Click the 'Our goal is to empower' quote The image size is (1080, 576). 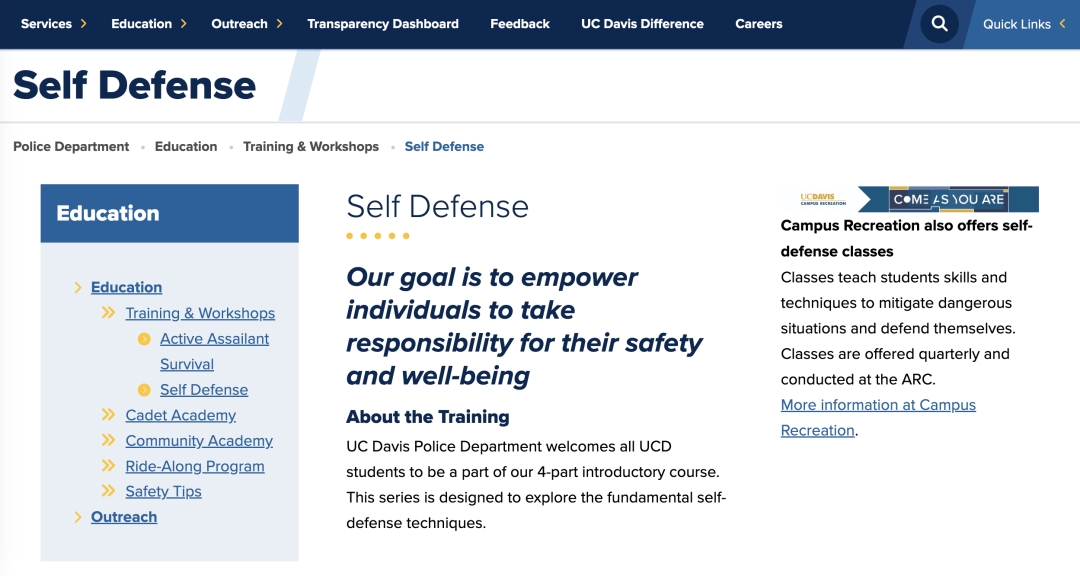[x=524, y=327]
